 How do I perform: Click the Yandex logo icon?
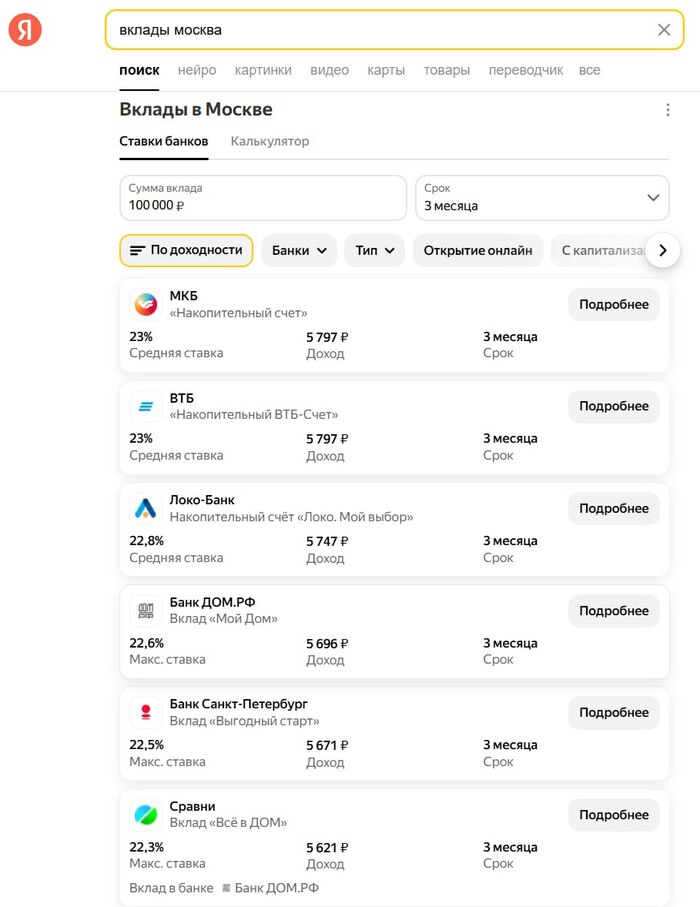(25, 30)
